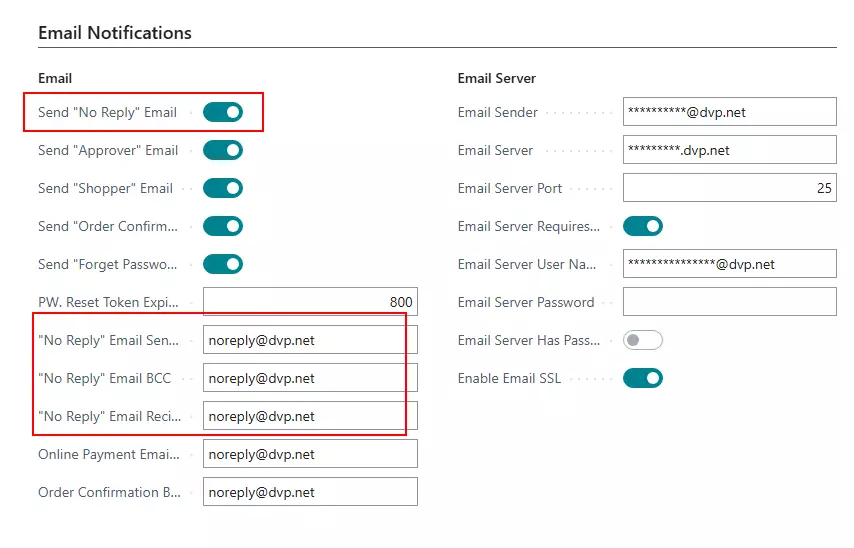Toggle the Email Server Requires... switch
Screen dimensions: 854x548
(x=642, y=226)
